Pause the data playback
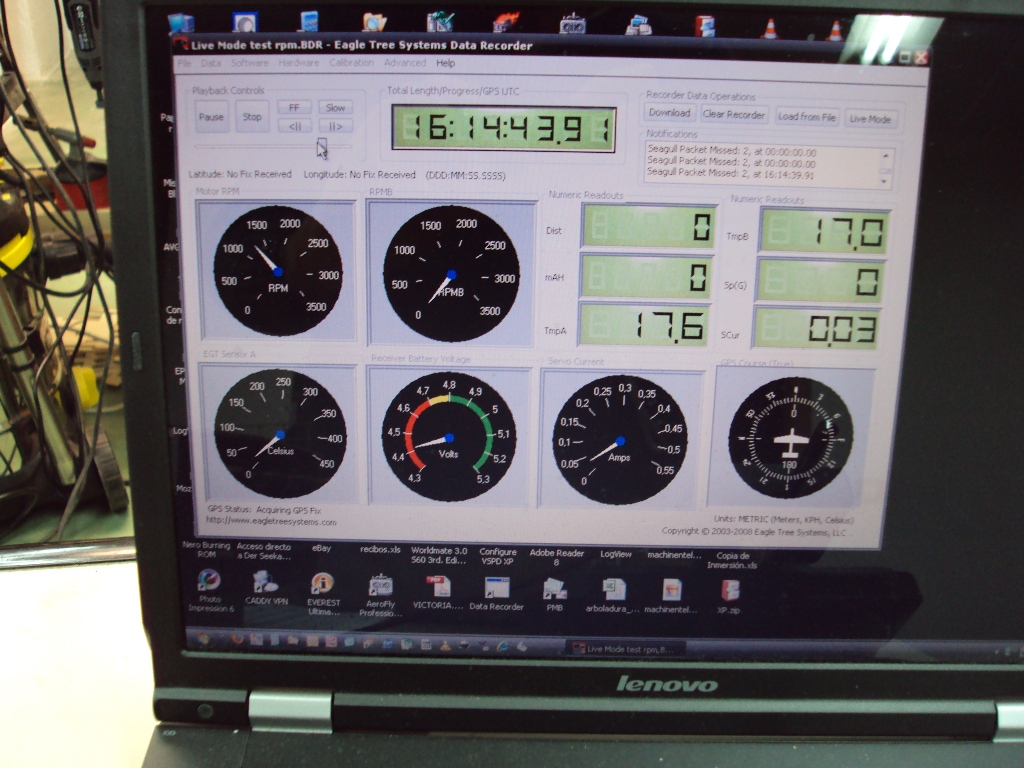 [x=211, y=117]
